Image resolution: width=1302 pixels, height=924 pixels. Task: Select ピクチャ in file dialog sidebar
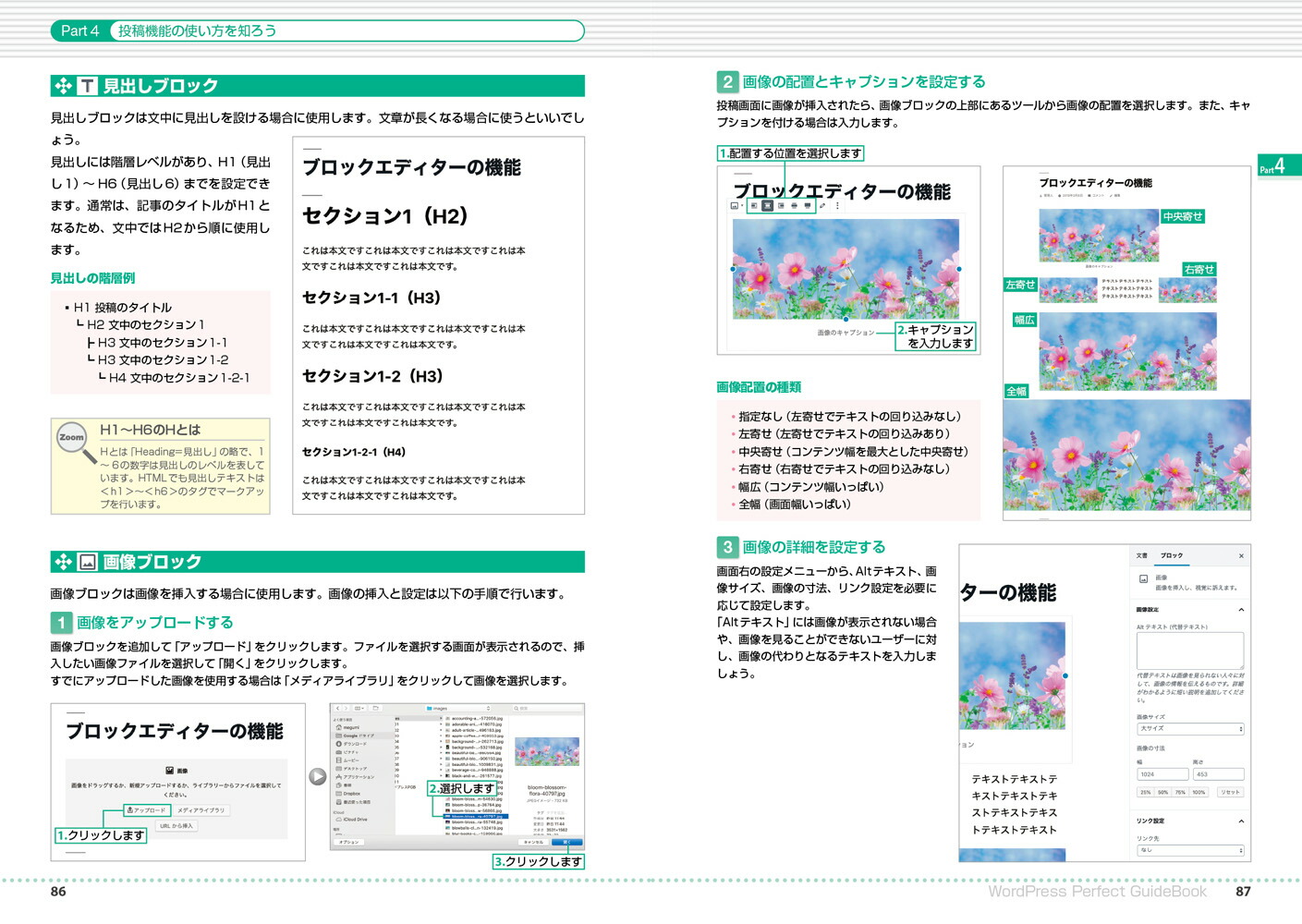(347, 752)
